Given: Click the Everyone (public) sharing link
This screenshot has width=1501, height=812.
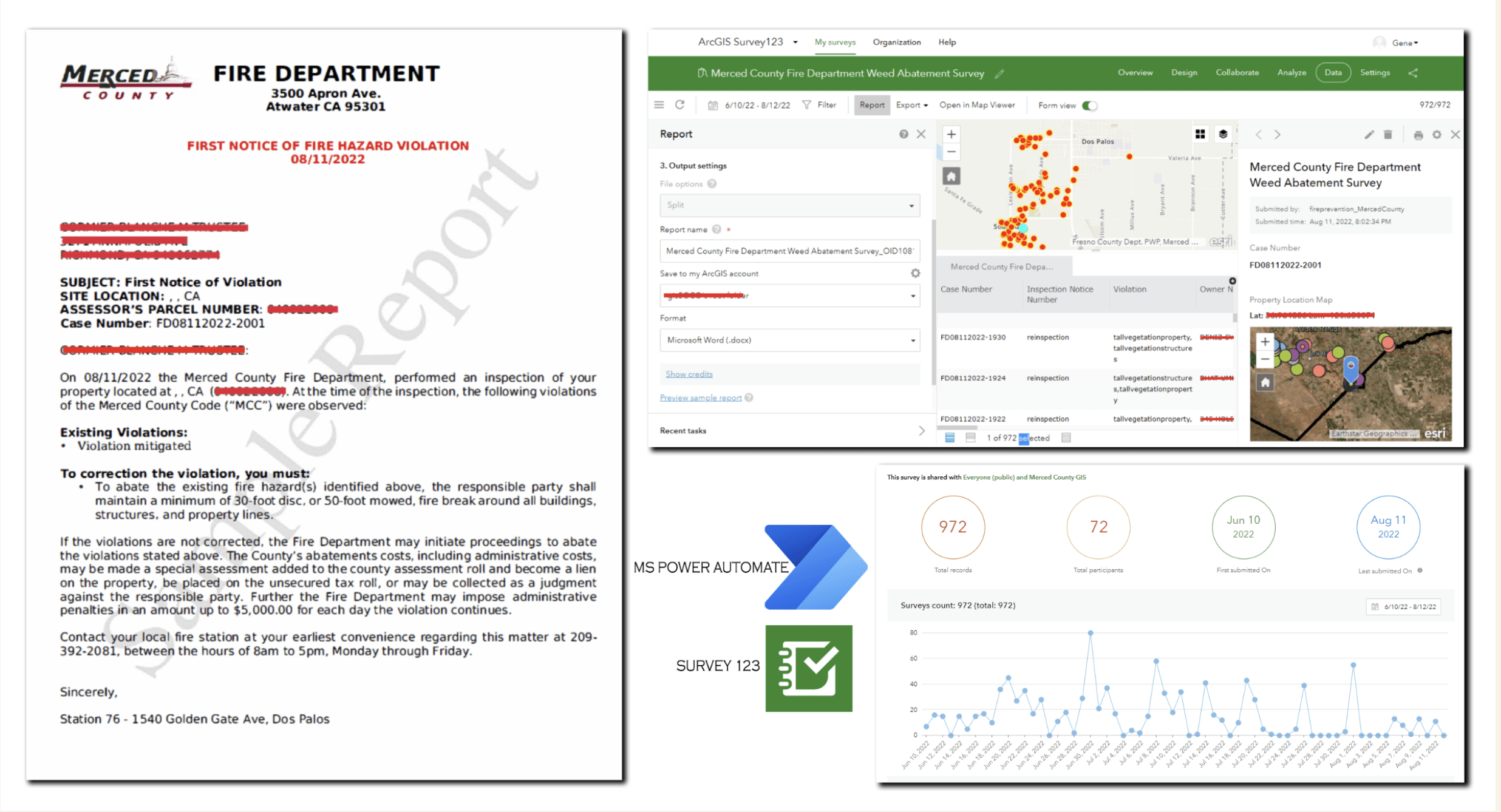Looking at the screenshot, I should point(989,477).
